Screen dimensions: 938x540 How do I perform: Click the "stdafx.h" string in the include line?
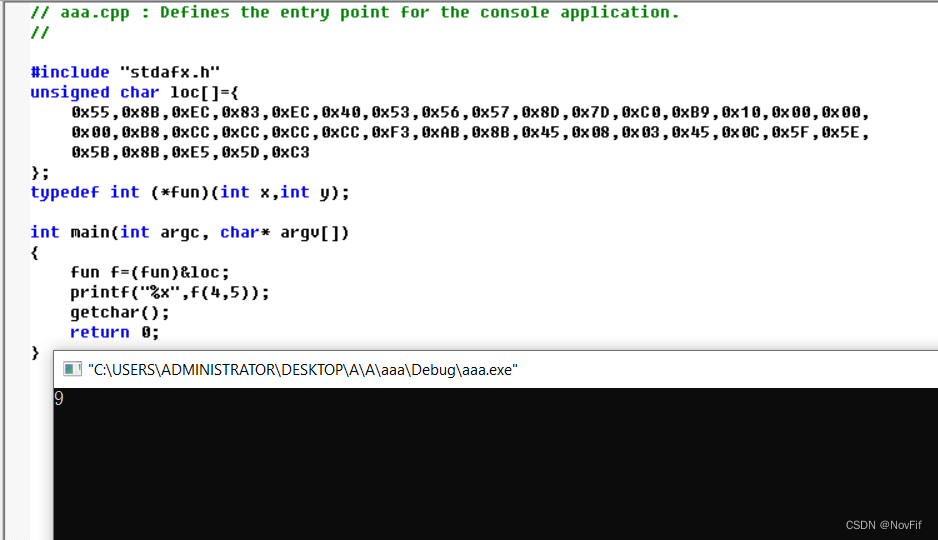[x=170, y=72]
